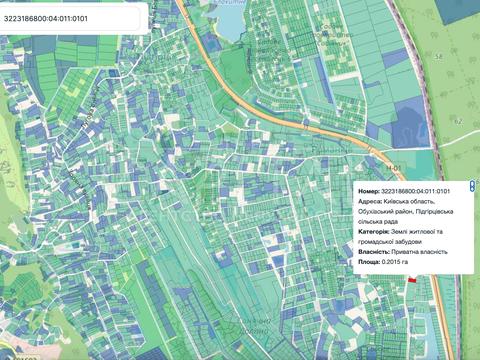Click forest quarter number 62
Image resolution: width=480 pixels, height=360 pixels.
(458, 122)
